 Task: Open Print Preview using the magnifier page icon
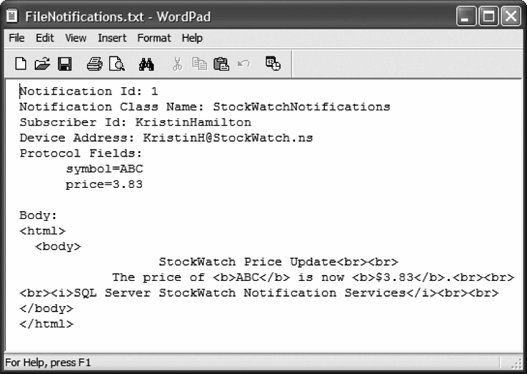pyautogui.click(x=117, y=64)
